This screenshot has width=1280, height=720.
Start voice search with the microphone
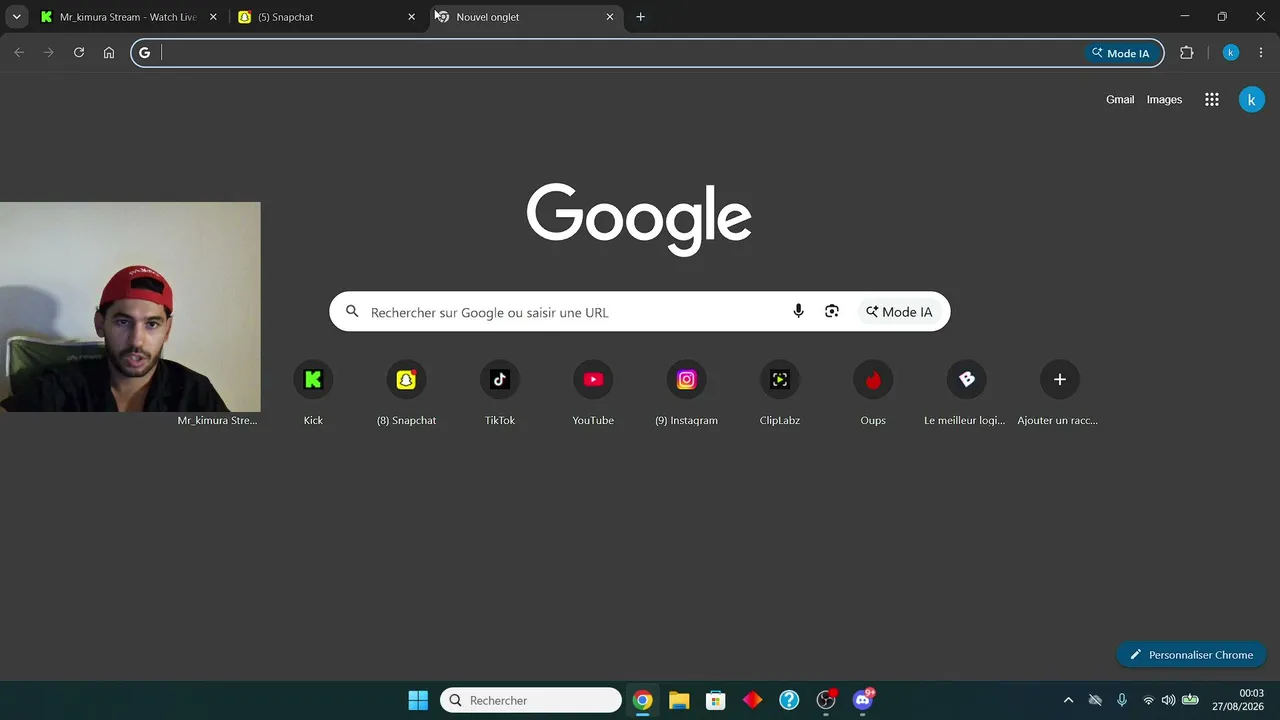(x=798, y=312)
